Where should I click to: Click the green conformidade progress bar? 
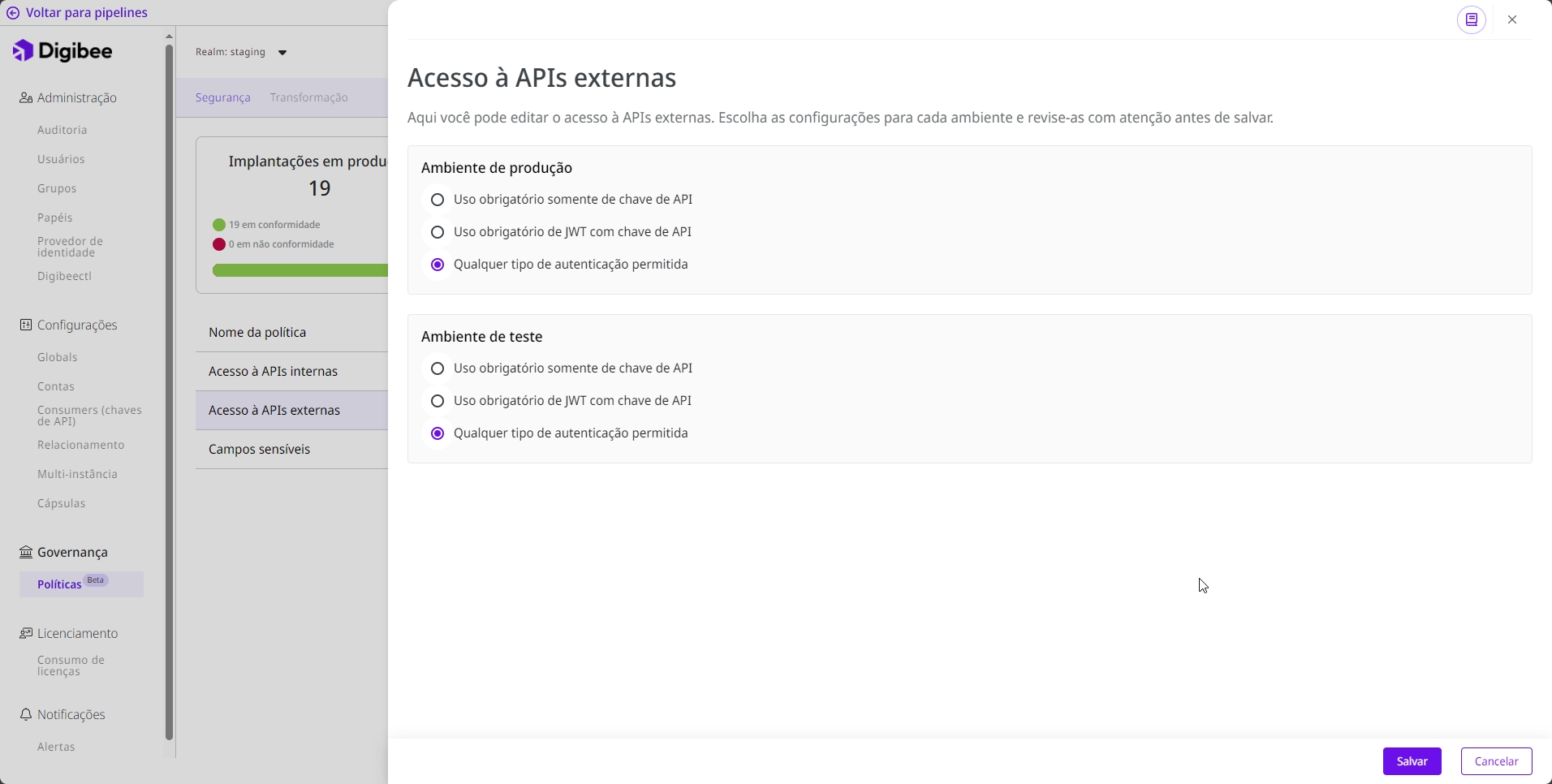tap(300, 271)
